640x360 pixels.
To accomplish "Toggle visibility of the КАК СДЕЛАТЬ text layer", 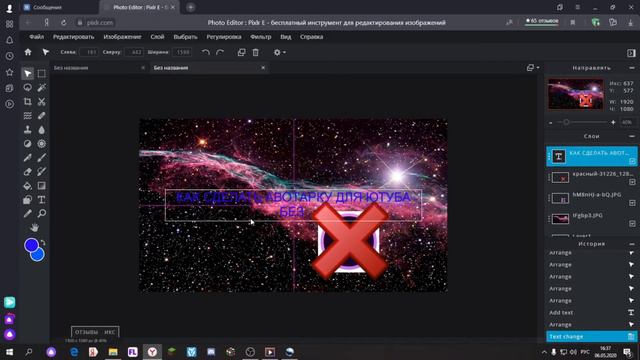I will pos(632,161).
